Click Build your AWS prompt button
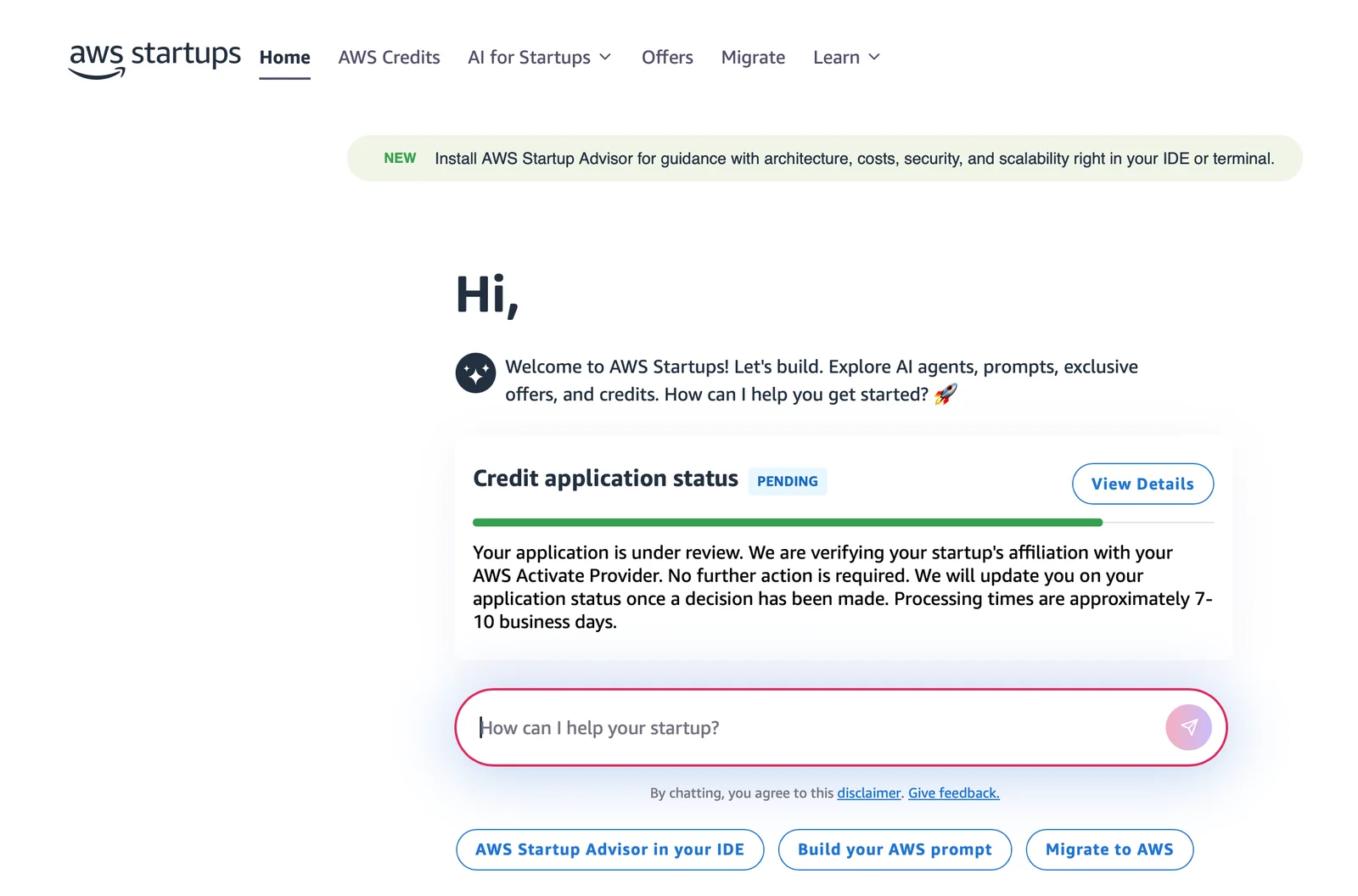The image size is (1358, 896). click(895, 849)
